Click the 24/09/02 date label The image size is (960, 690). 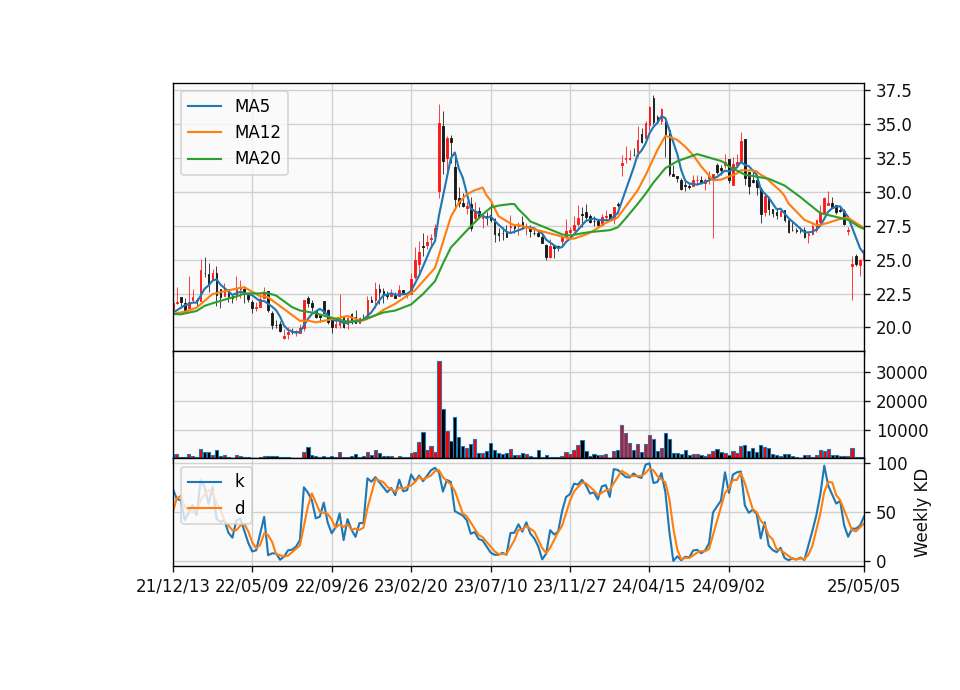[729, 586]
